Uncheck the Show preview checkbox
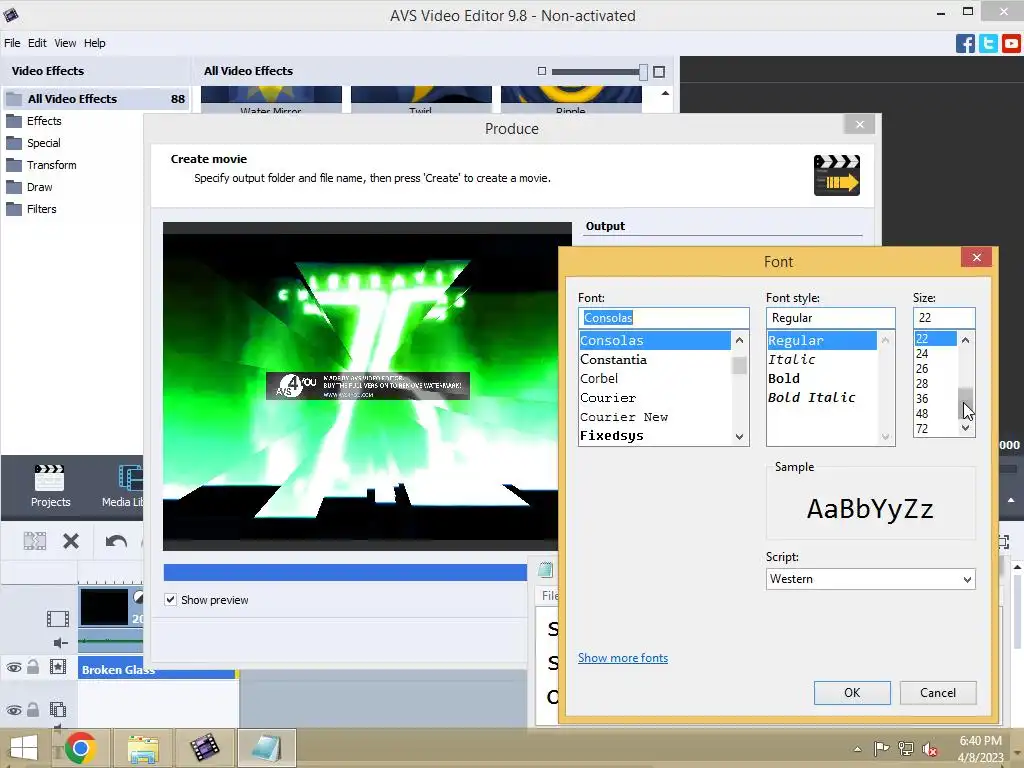 170,600
